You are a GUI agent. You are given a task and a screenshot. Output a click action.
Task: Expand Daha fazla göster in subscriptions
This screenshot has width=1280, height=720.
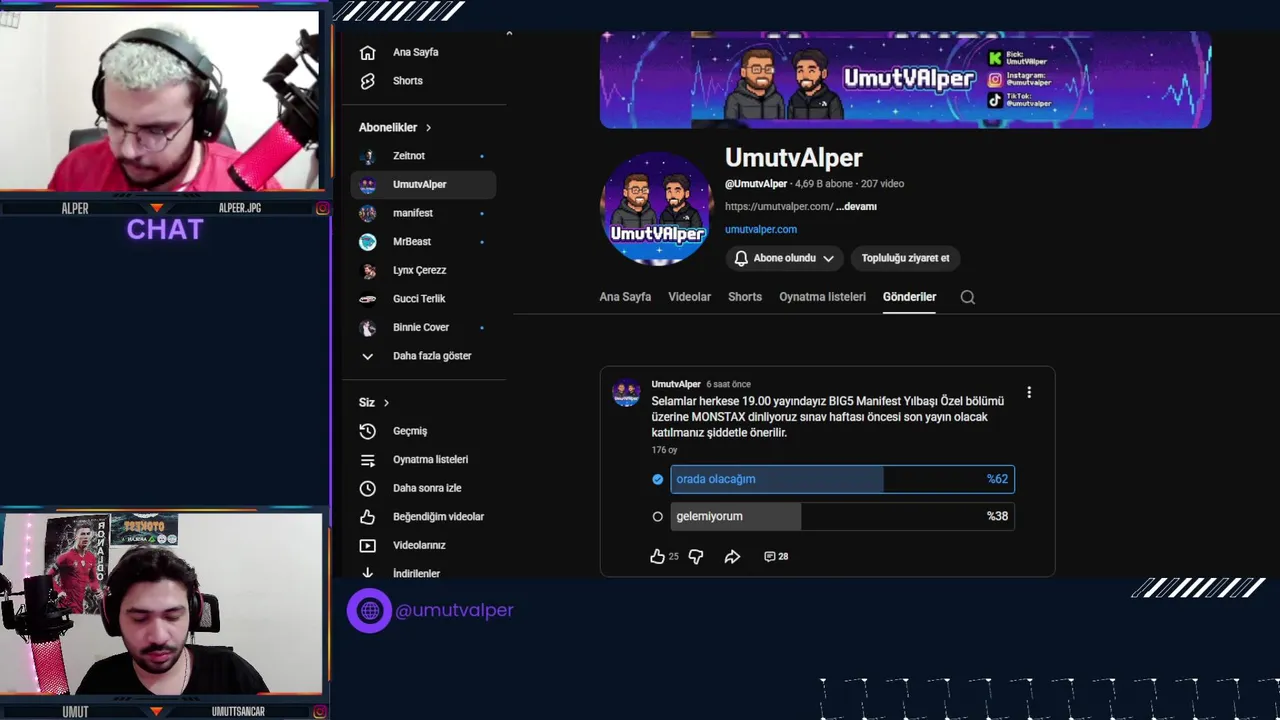423,356
